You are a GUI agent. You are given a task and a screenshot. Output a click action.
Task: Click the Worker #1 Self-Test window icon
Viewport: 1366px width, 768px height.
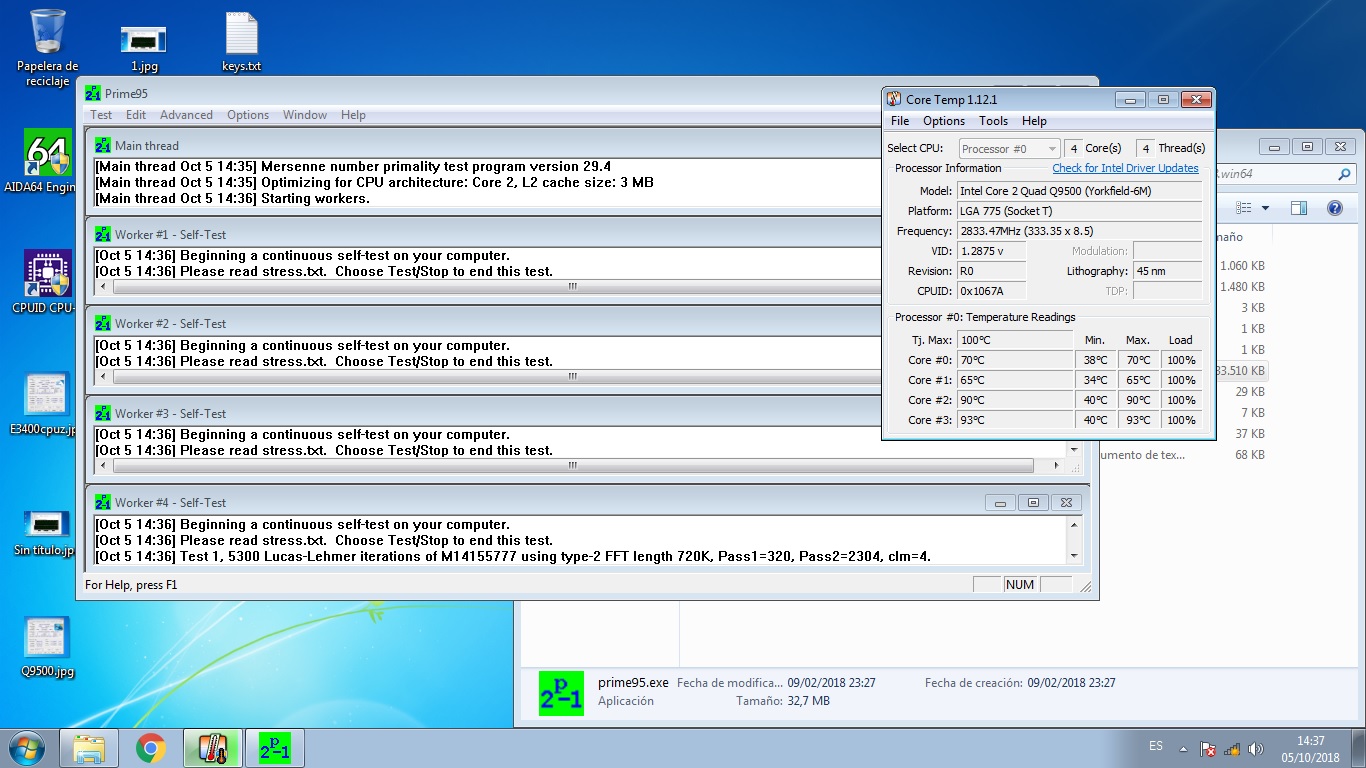(x=103, y=234)
